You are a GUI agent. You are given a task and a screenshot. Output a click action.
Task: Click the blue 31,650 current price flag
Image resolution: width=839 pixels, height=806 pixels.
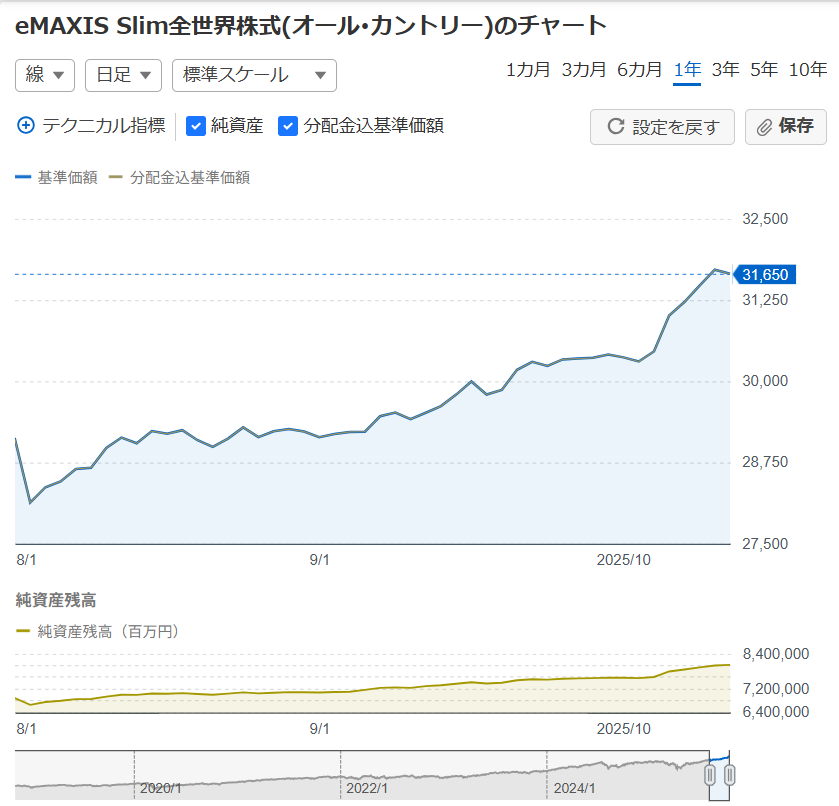pyautogui.click(x=765, y=275)
